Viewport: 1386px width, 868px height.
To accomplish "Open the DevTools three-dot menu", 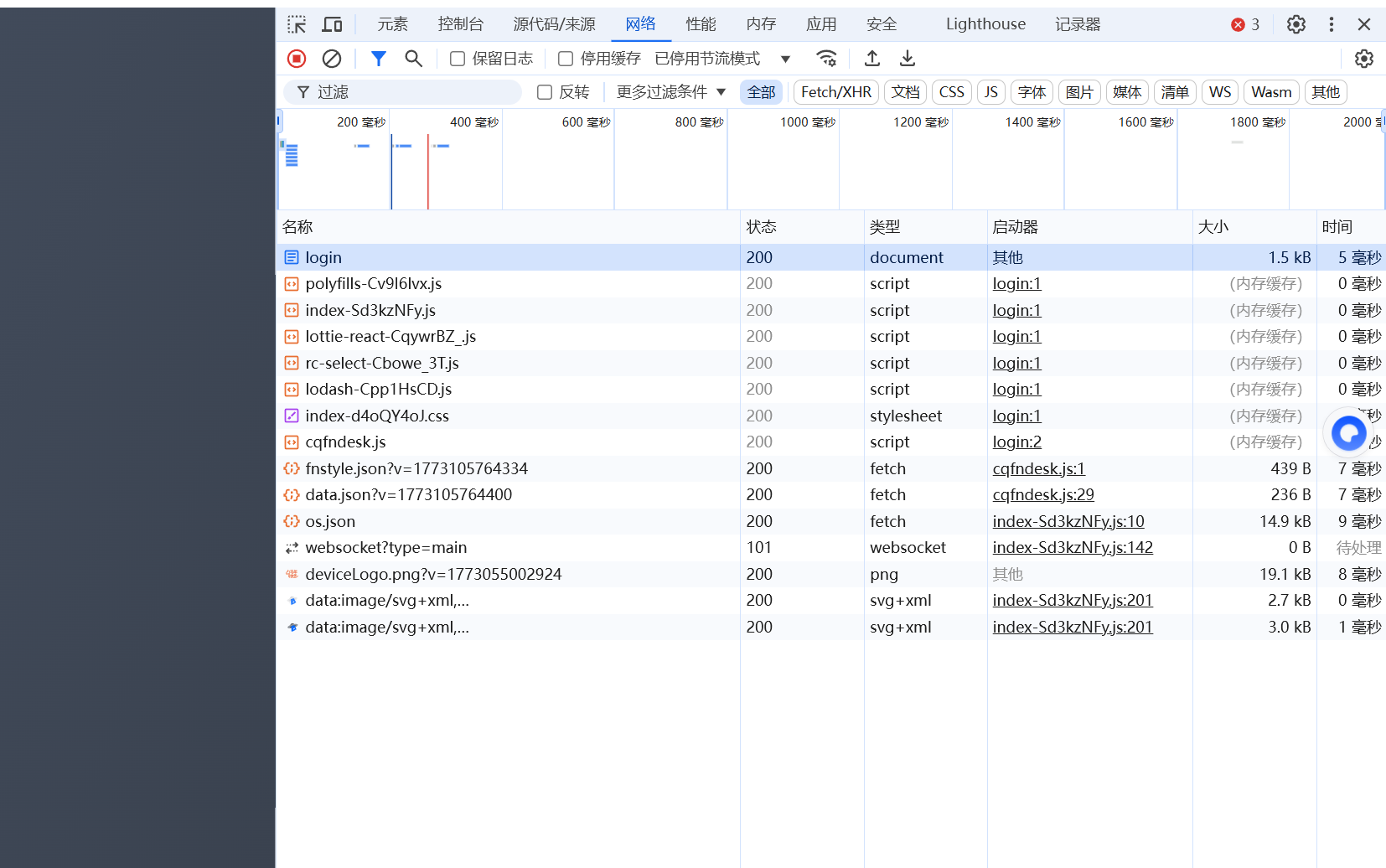I will pos(1331,24).
